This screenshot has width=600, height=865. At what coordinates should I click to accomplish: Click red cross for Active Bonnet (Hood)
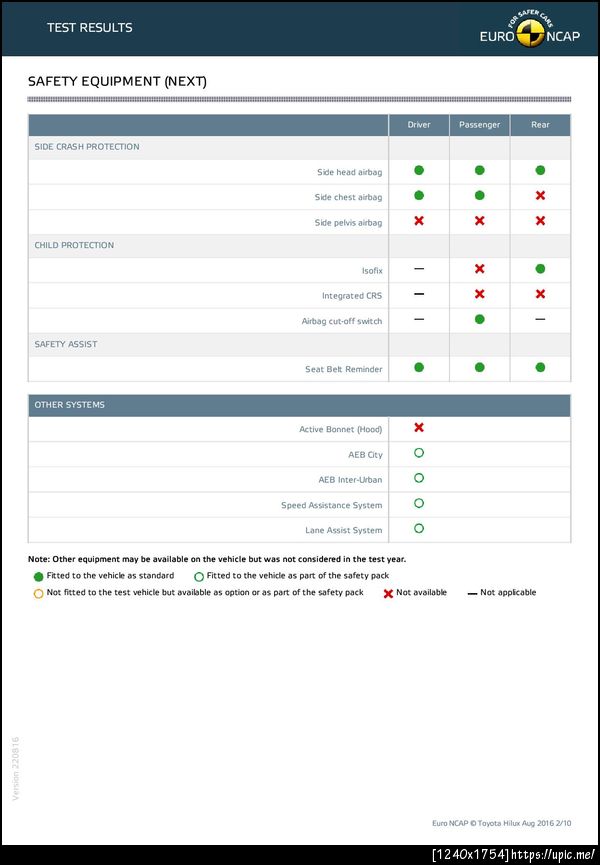pyautogui.click(x=419, y=428)
